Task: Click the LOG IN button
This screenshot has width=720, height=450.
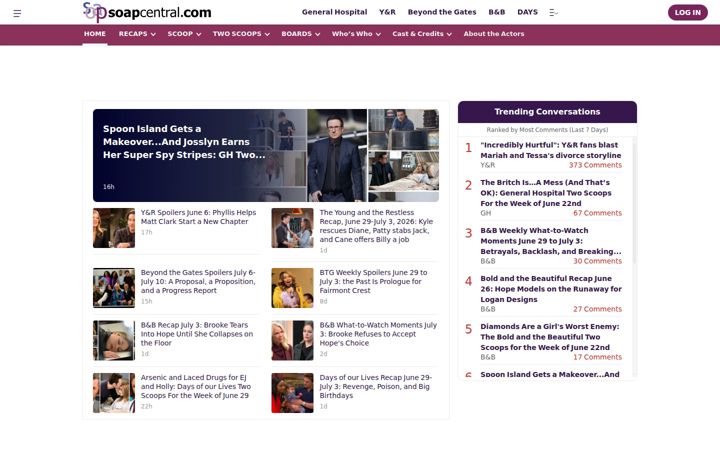Action: 687,12
